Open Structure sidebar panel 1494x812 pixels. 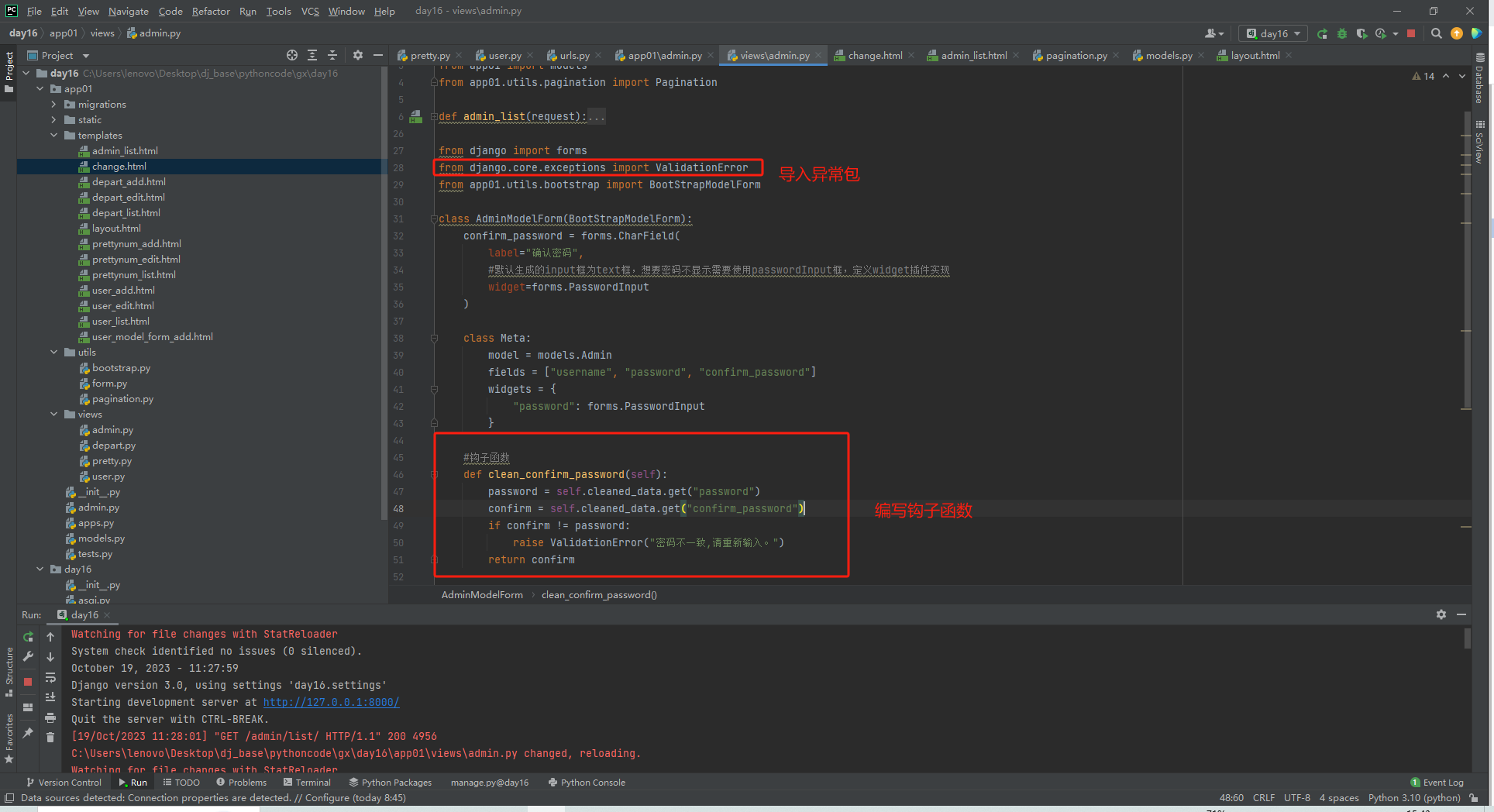(9, 671)
